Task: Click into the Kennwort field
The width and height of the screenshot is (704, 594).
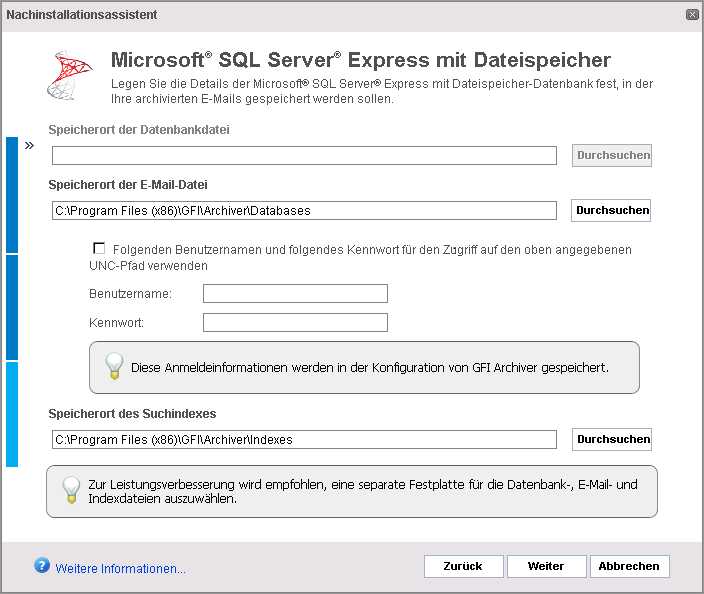Action: pos(295,322)
